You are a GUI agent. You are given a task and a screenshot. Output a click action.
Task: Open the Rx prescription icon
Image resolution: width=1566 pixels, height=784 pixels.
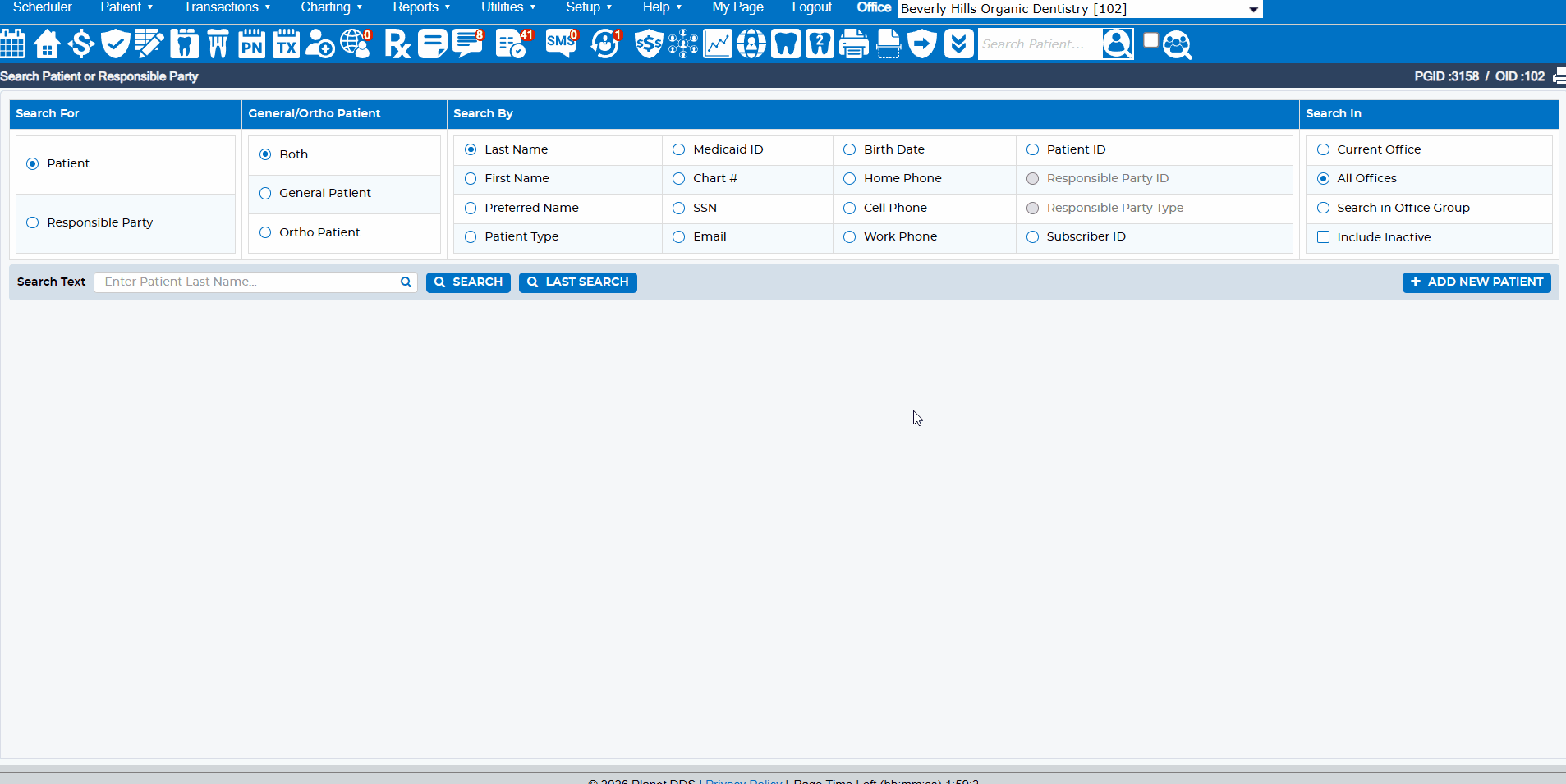[397, 44]
